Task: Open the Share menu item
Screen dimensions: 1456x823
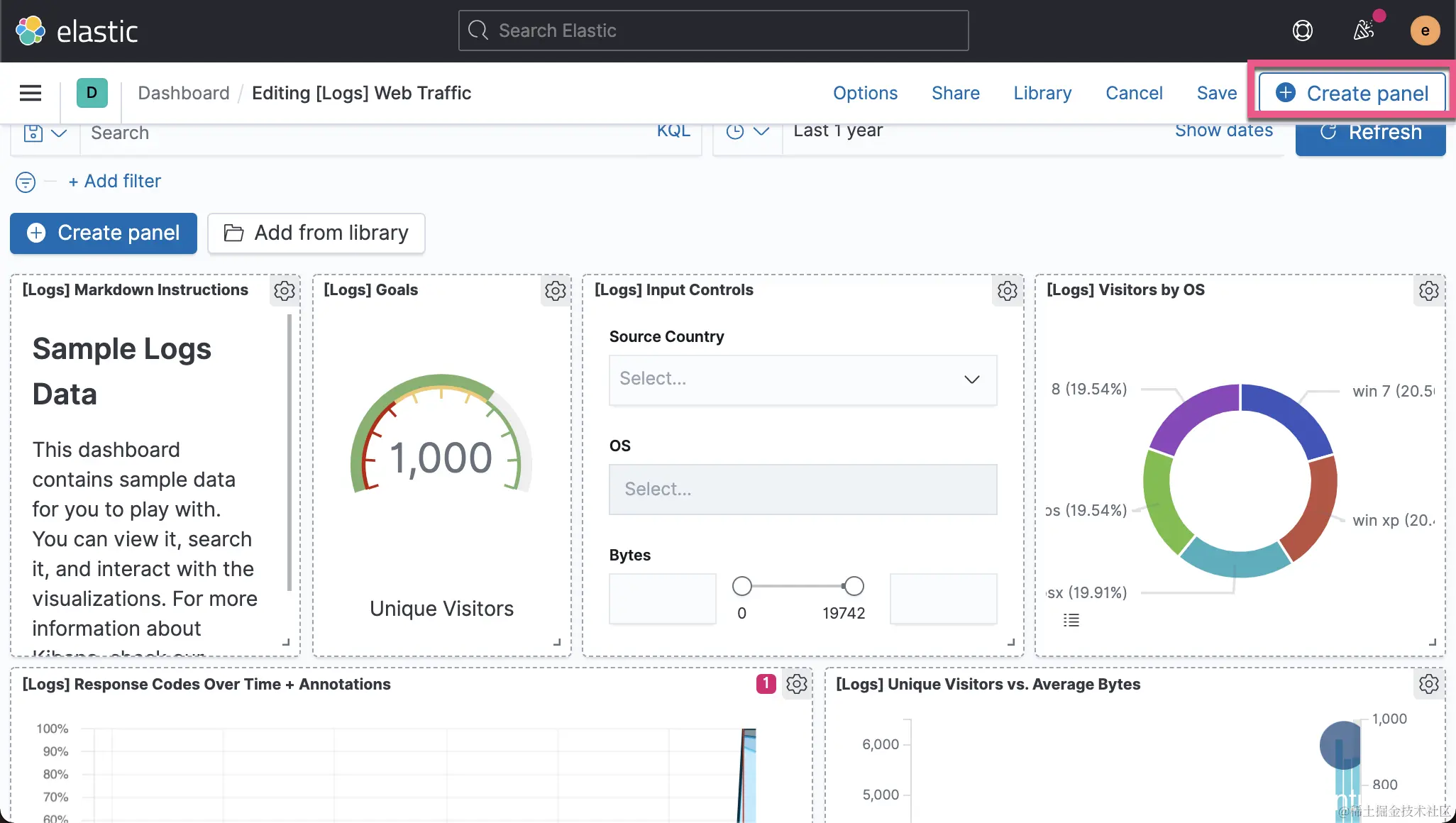Action: coord(955,93)
